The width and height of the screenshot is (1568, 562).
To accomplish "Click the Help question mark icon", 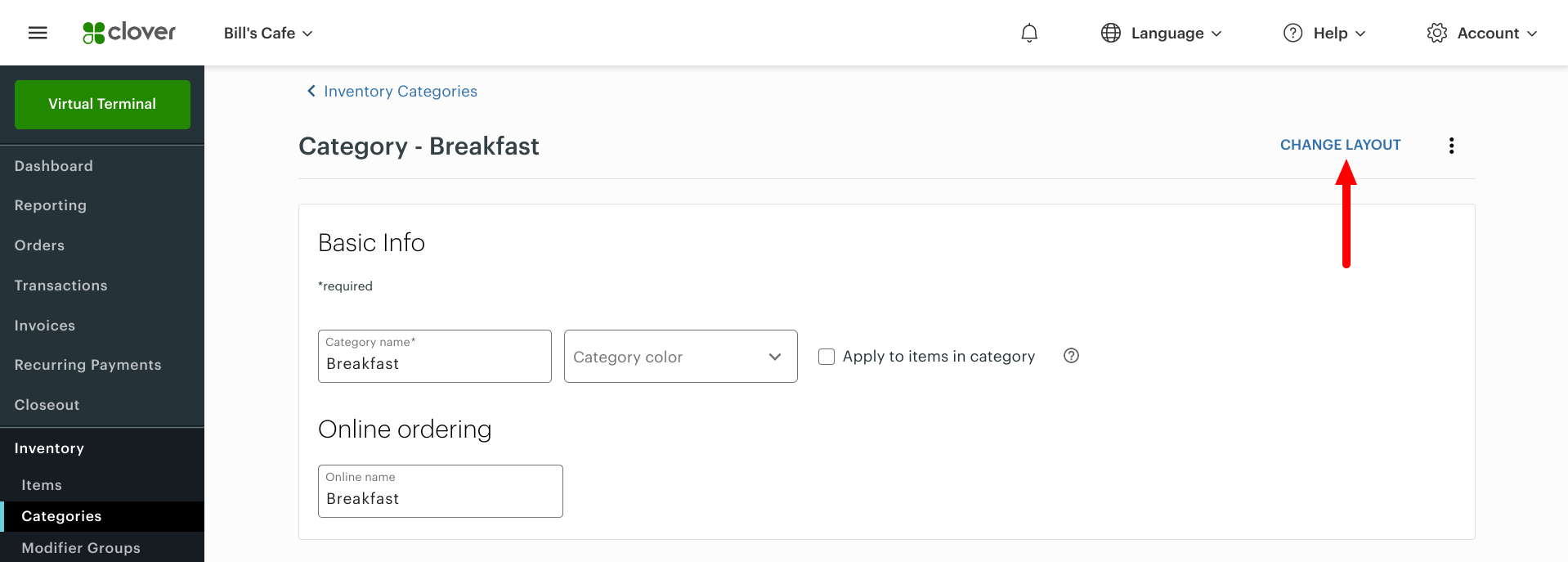I will click(1292, 33).
